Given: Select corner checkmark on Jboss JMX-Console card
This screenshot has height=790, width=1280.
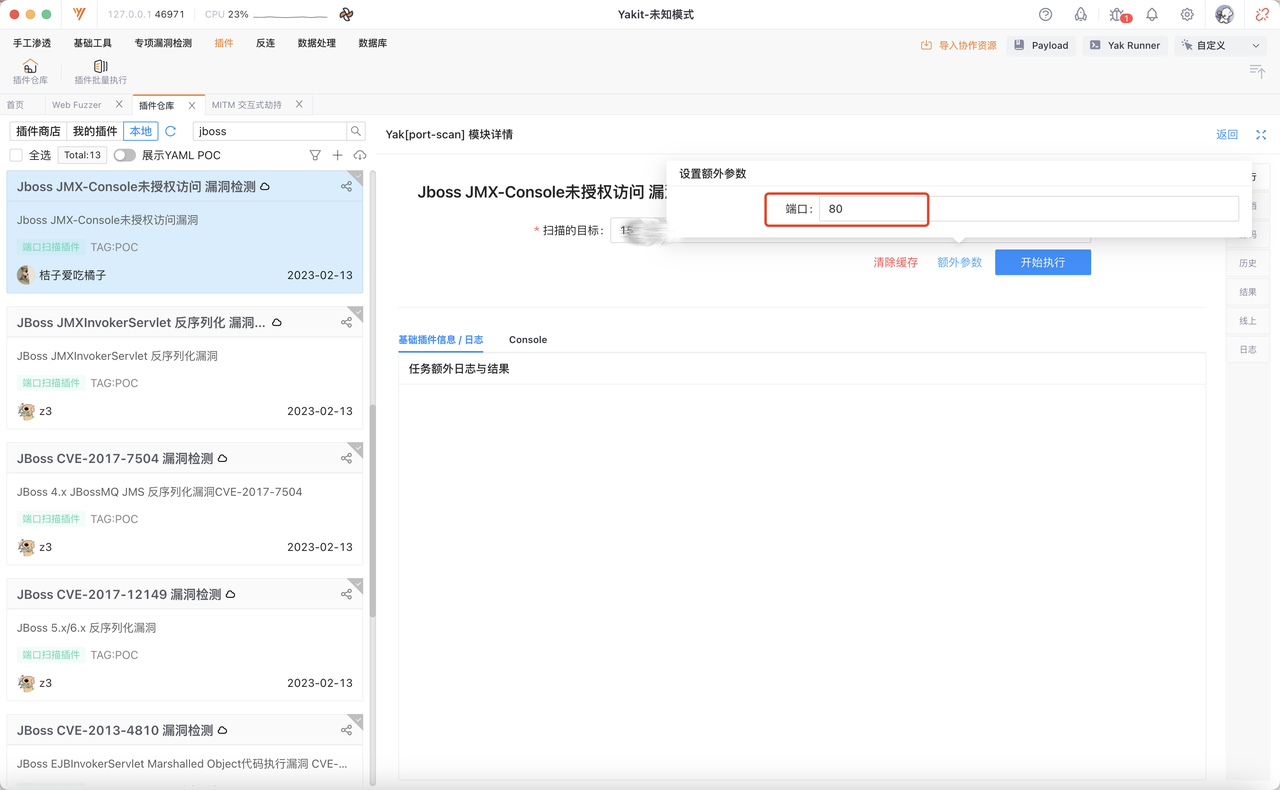Looking at the screenshot, I should 357,176.
